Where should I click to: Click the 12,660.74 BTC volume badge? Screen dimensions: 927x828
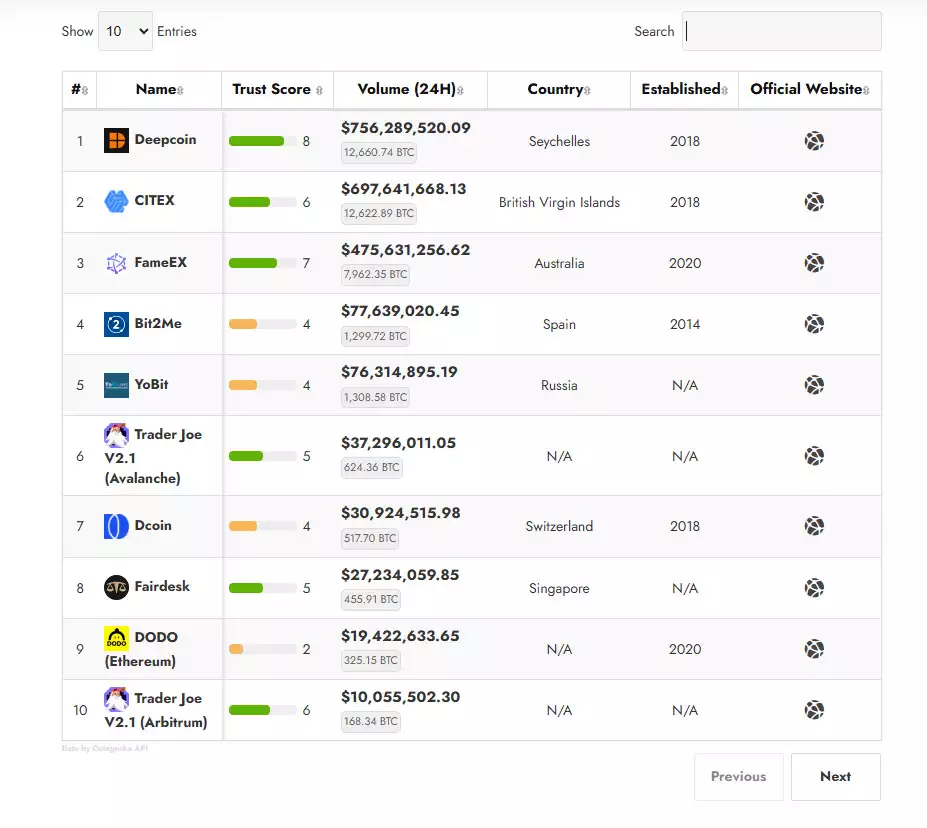point(379,152)
